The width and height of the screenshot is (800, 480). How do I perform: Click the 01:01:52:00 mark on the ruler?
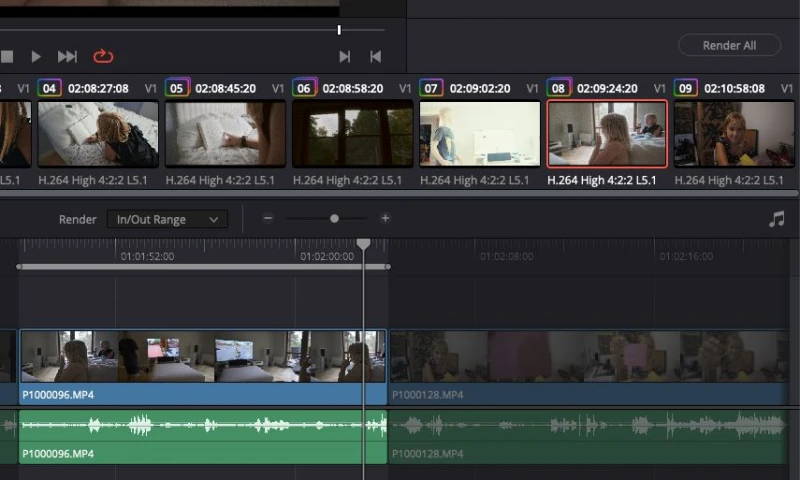147,257
